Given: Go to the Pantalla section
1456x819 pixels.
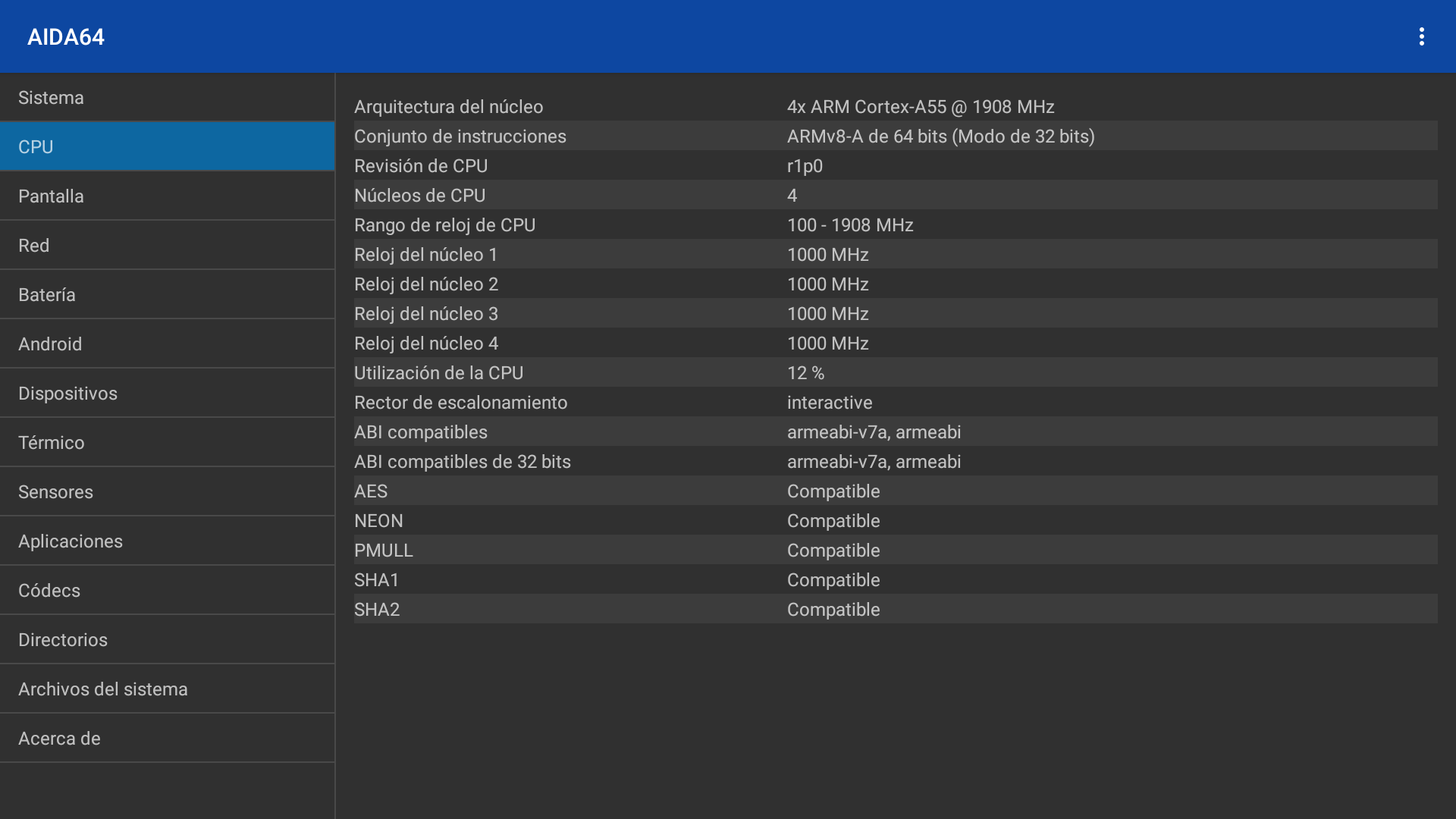Looking at the screenshot, I should [167, 196].
